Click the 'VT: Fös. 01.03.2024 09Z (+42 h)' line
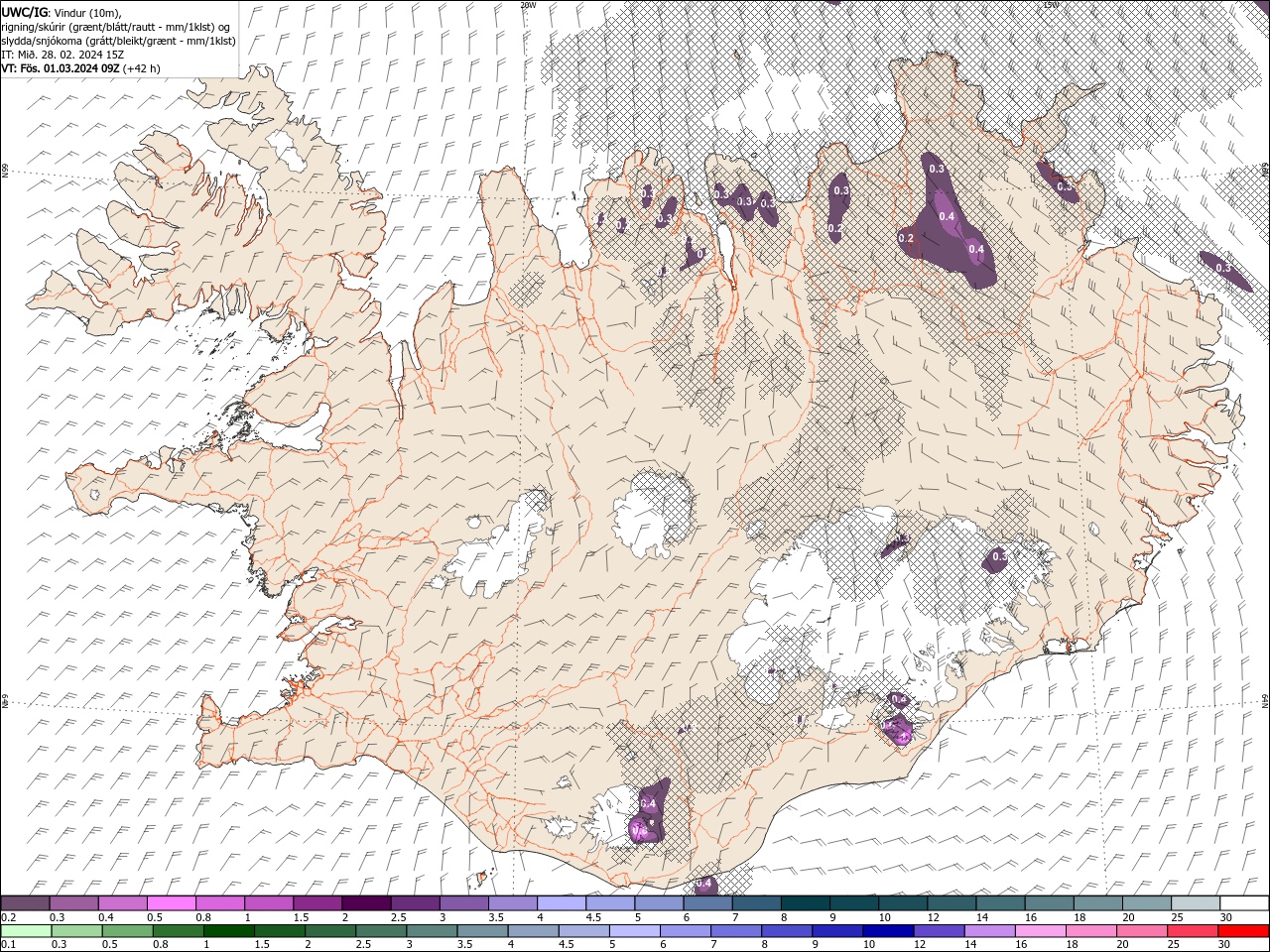The height and width of the screenshot is (952, 1270). (80, 68)
